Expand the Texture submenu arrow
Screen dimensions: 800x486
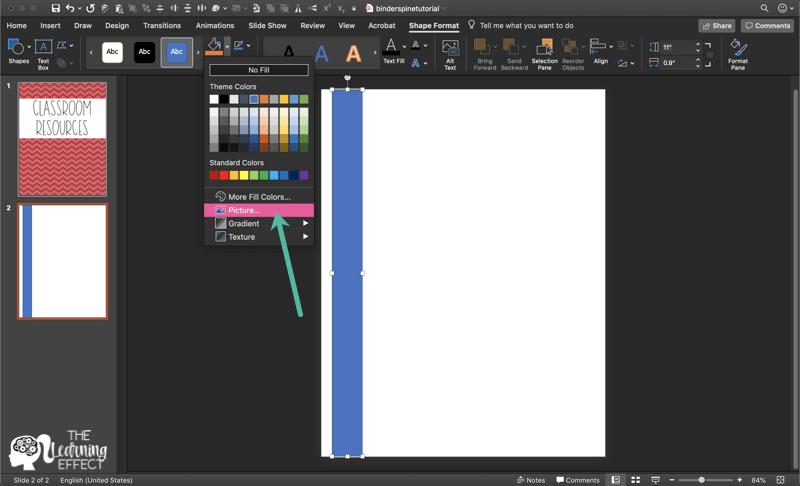point(305,237)
